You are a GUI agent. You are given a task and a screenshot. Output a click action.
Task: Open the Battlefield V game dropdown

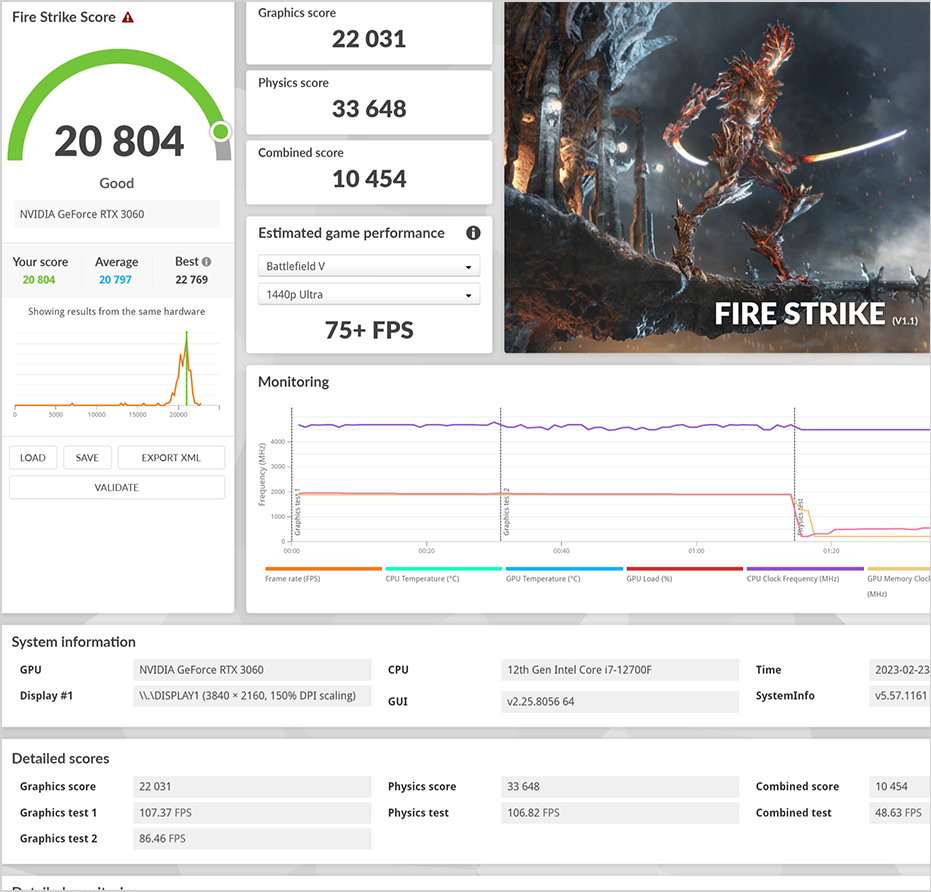click(368, 267)
